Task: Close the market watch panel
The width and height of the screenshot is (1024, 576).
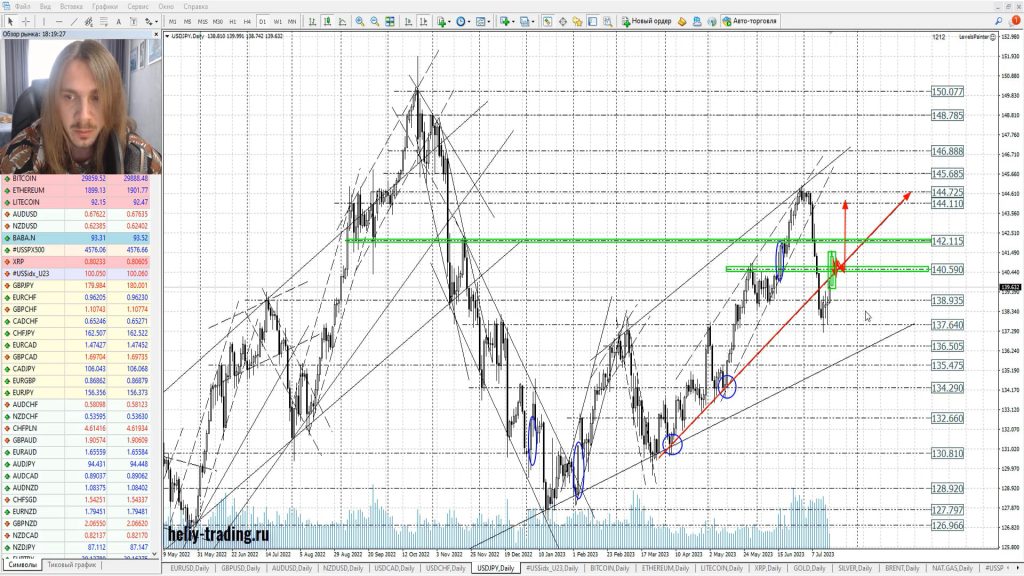Action: (157, 34)
